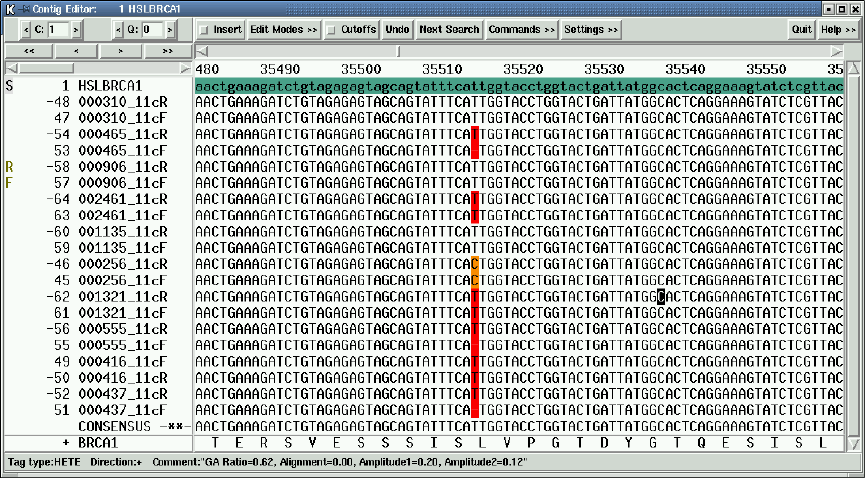The width and height of the screenshot is (865, 478).
Task: Decrease the Q quality cutoff value
Action: pos(119,30)
